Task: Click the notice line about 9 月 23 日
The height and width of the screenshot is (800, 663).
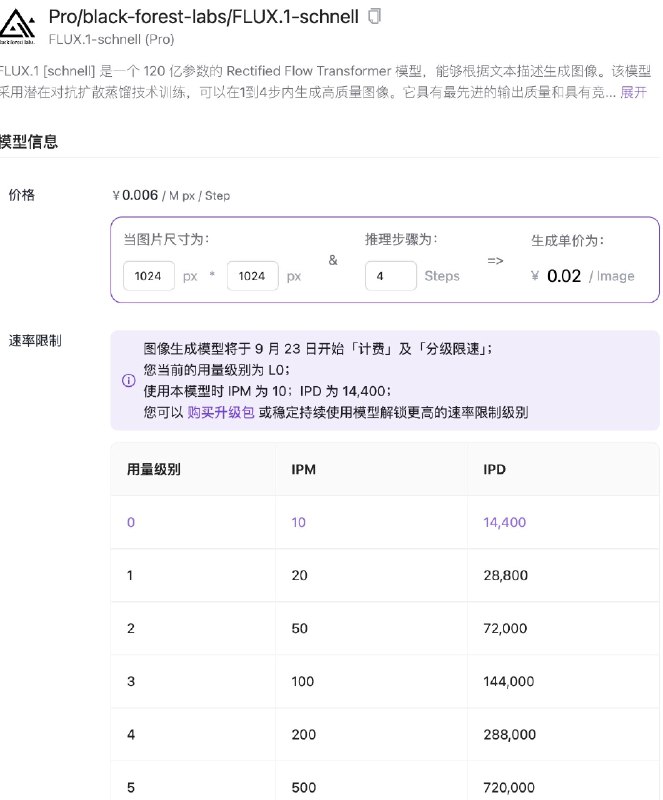Action: tap(317, 349)
